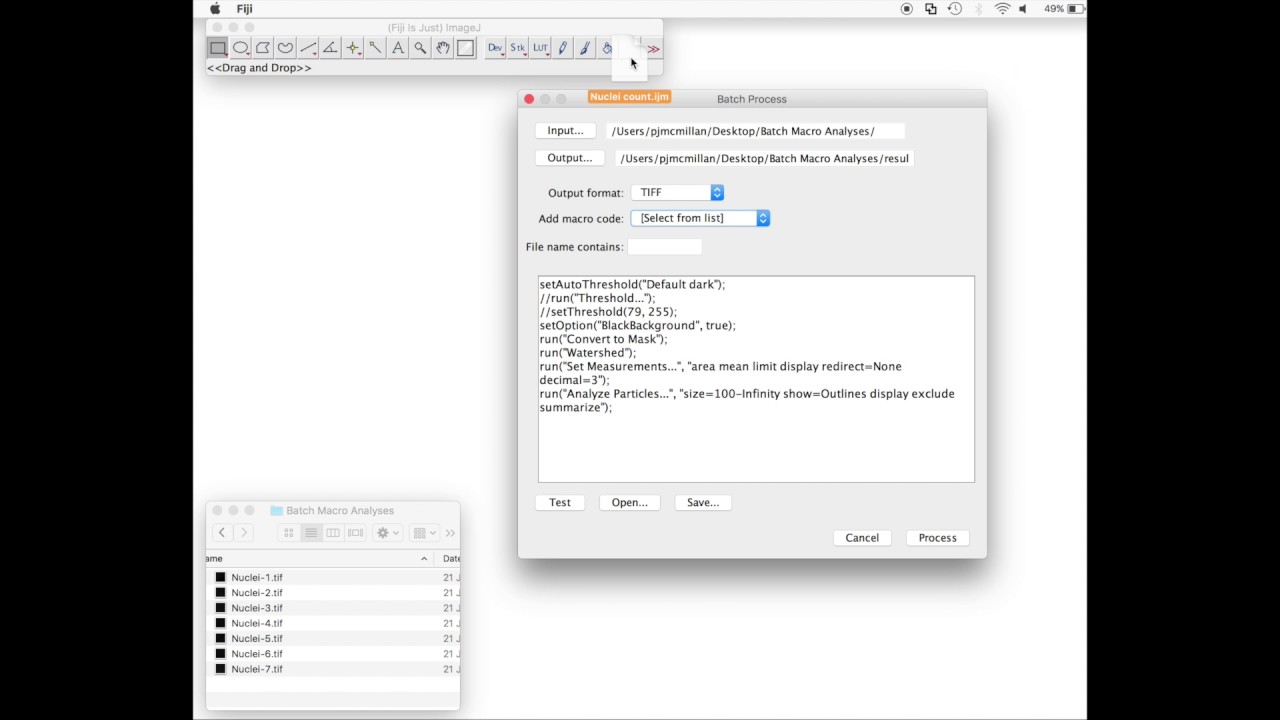The height and width of the screenshot is (720, 1280).
Task: Select the Text tool
Action: tap(398, 48)
